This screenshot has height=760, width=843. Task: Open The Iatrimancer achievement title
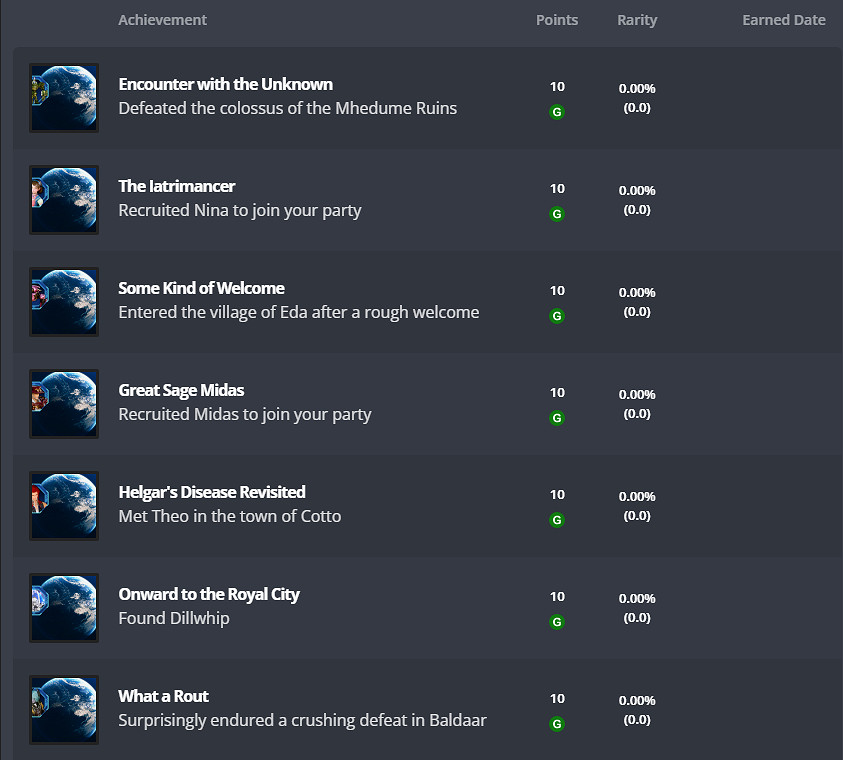pos(176,186)
